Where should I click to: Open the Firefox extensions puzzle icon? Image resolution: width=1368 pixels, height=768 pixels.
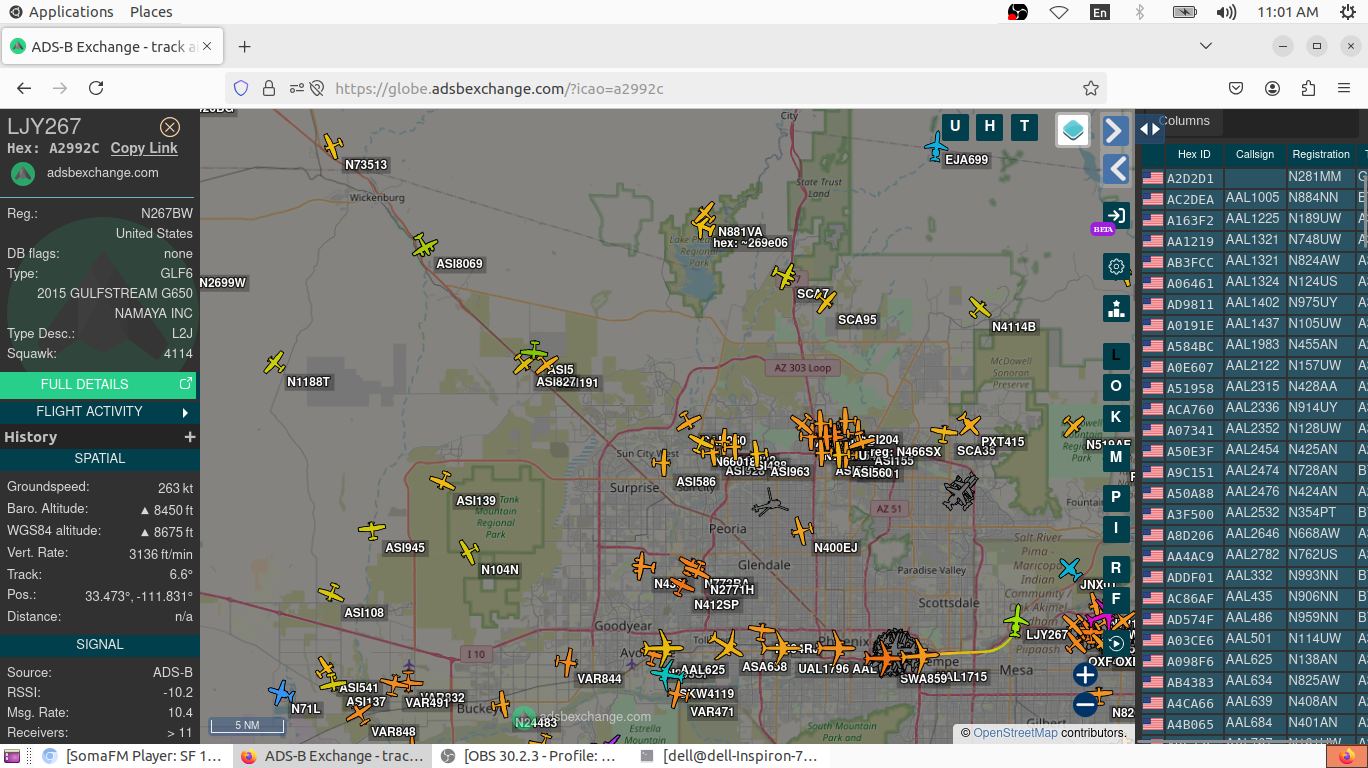tap(1309, 88)
